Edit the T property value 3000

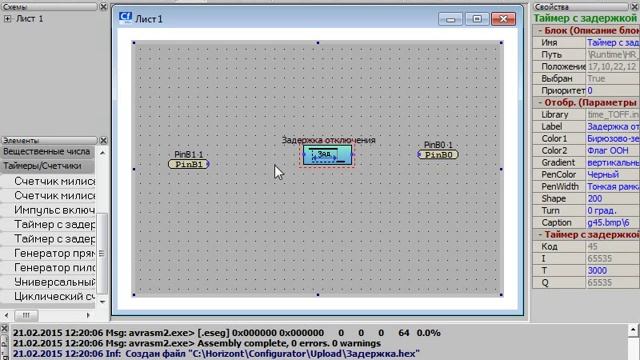click(x=613, y=271)
